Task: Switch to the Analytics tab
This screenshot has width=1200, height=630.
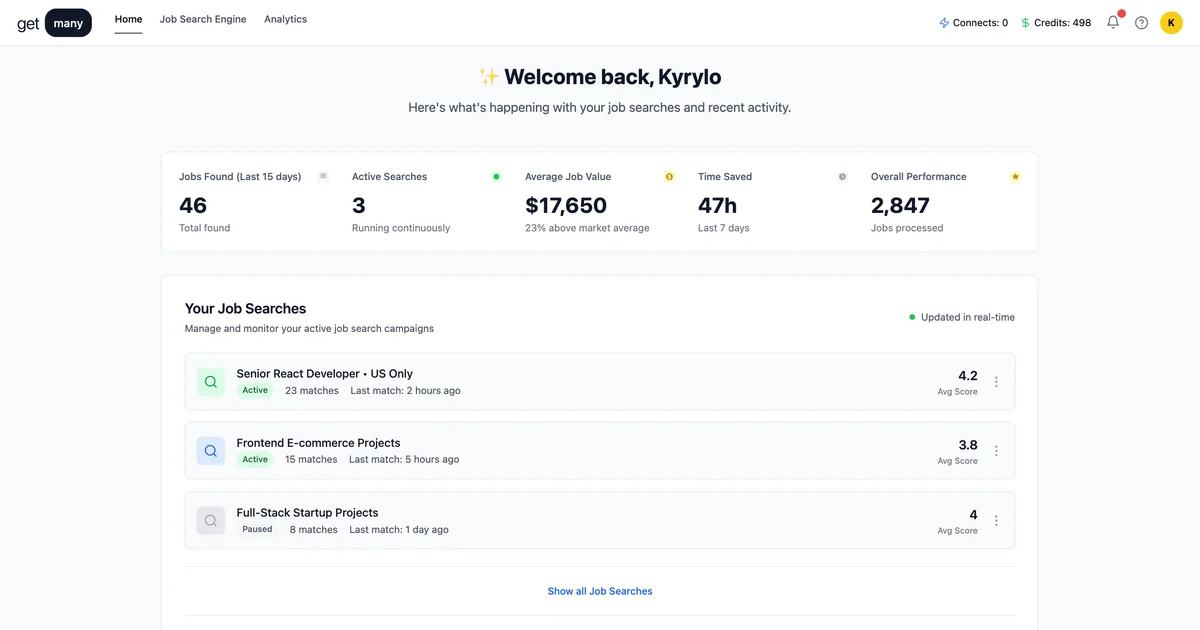Action: click(285, 19)
